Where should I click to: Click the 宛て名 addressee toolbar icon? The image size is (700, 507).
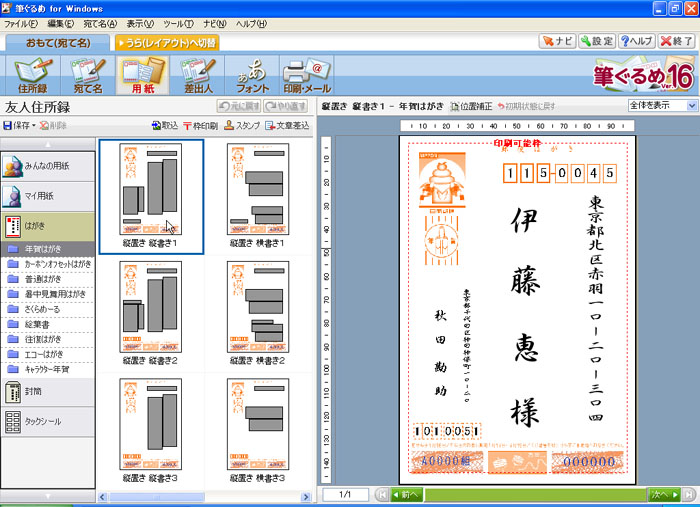88,76
